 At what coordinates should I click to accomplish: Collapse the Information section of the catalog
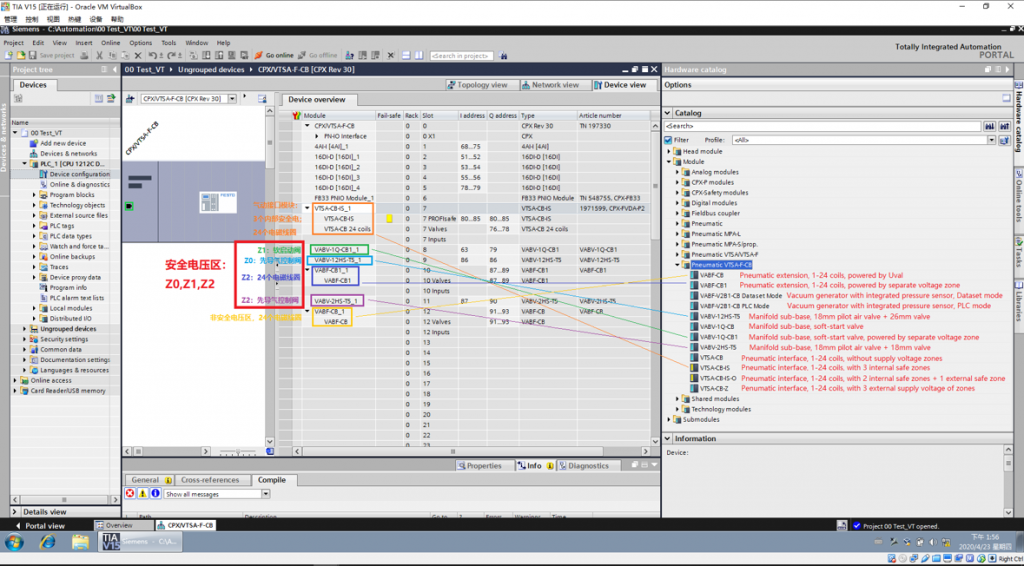(x=667, y=439)
